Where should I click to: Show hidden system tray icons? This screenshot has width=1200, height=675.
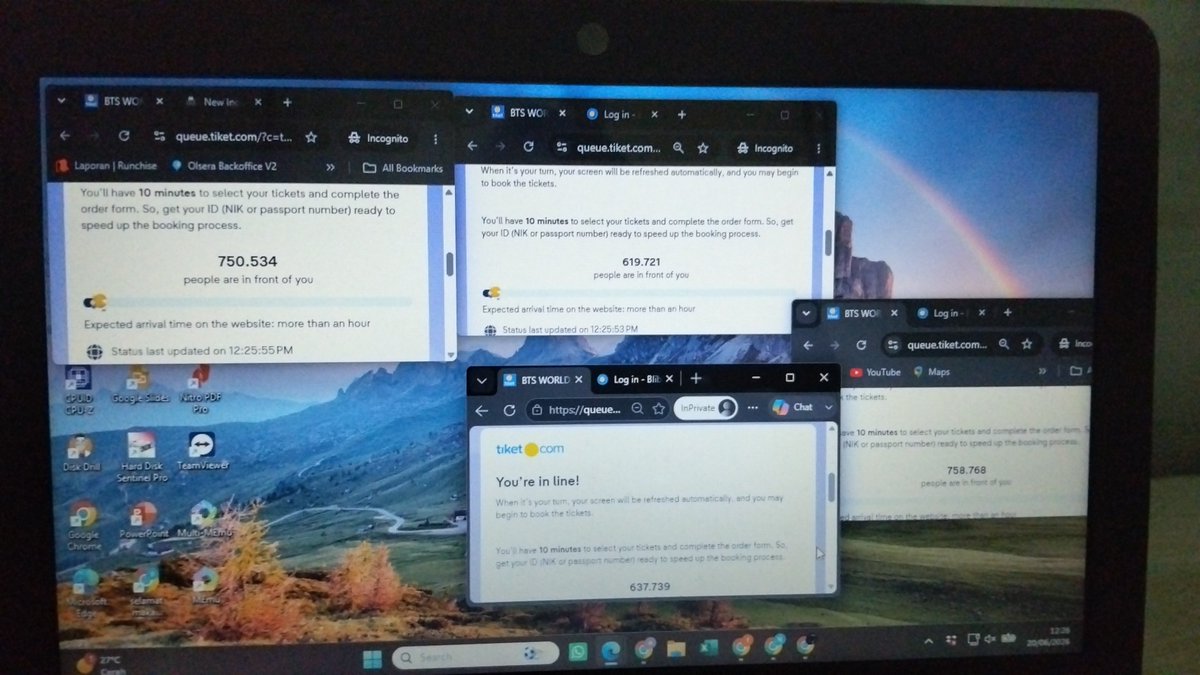pos(929,640)
